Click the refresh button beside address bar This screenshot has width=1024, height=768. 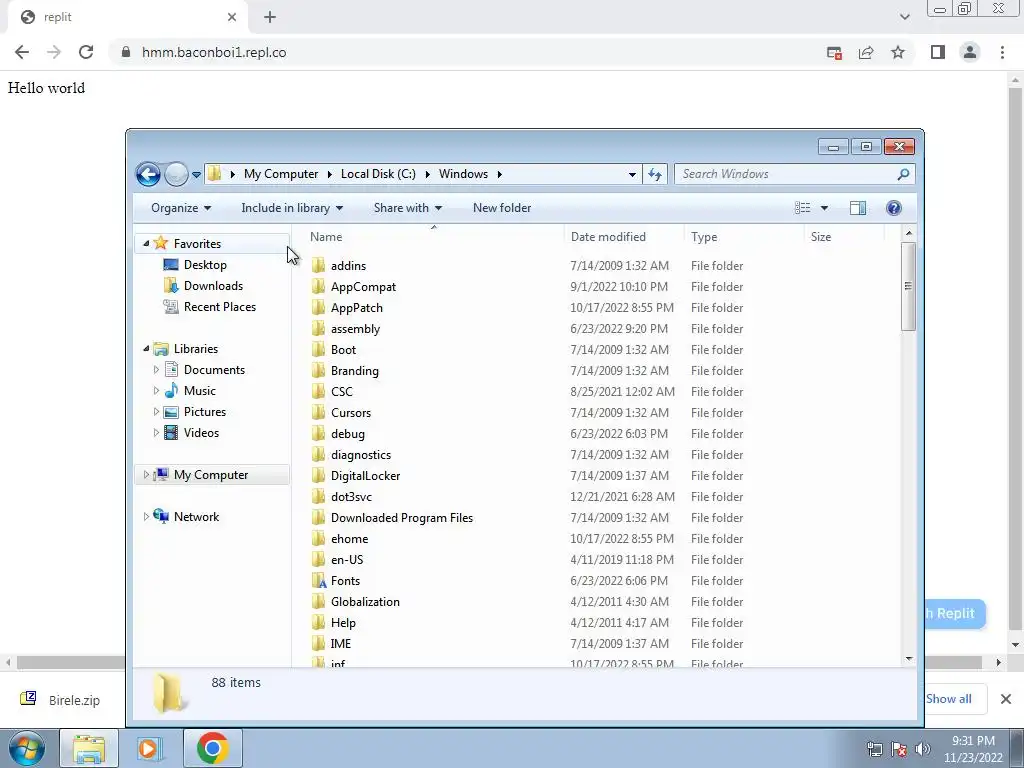tap(655, 174)
